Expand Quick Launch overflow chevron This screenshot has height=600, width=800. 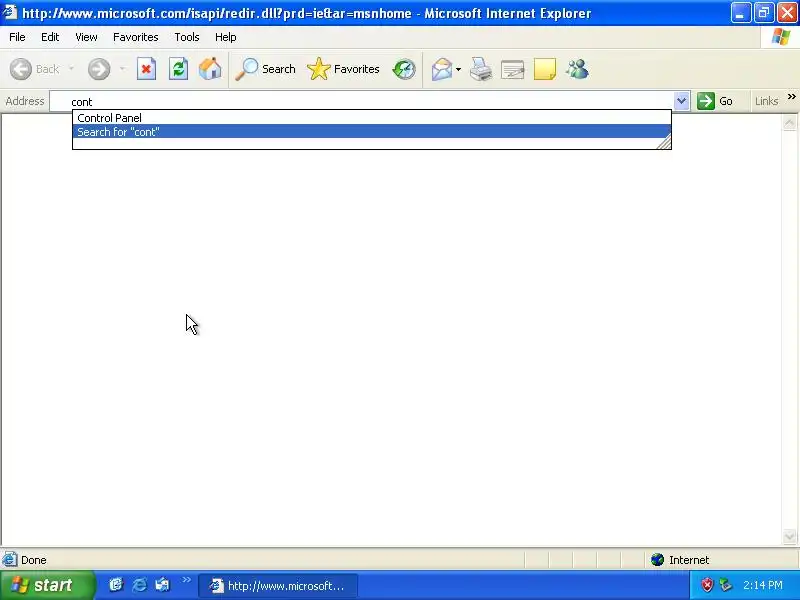click(x=186, y=580)
